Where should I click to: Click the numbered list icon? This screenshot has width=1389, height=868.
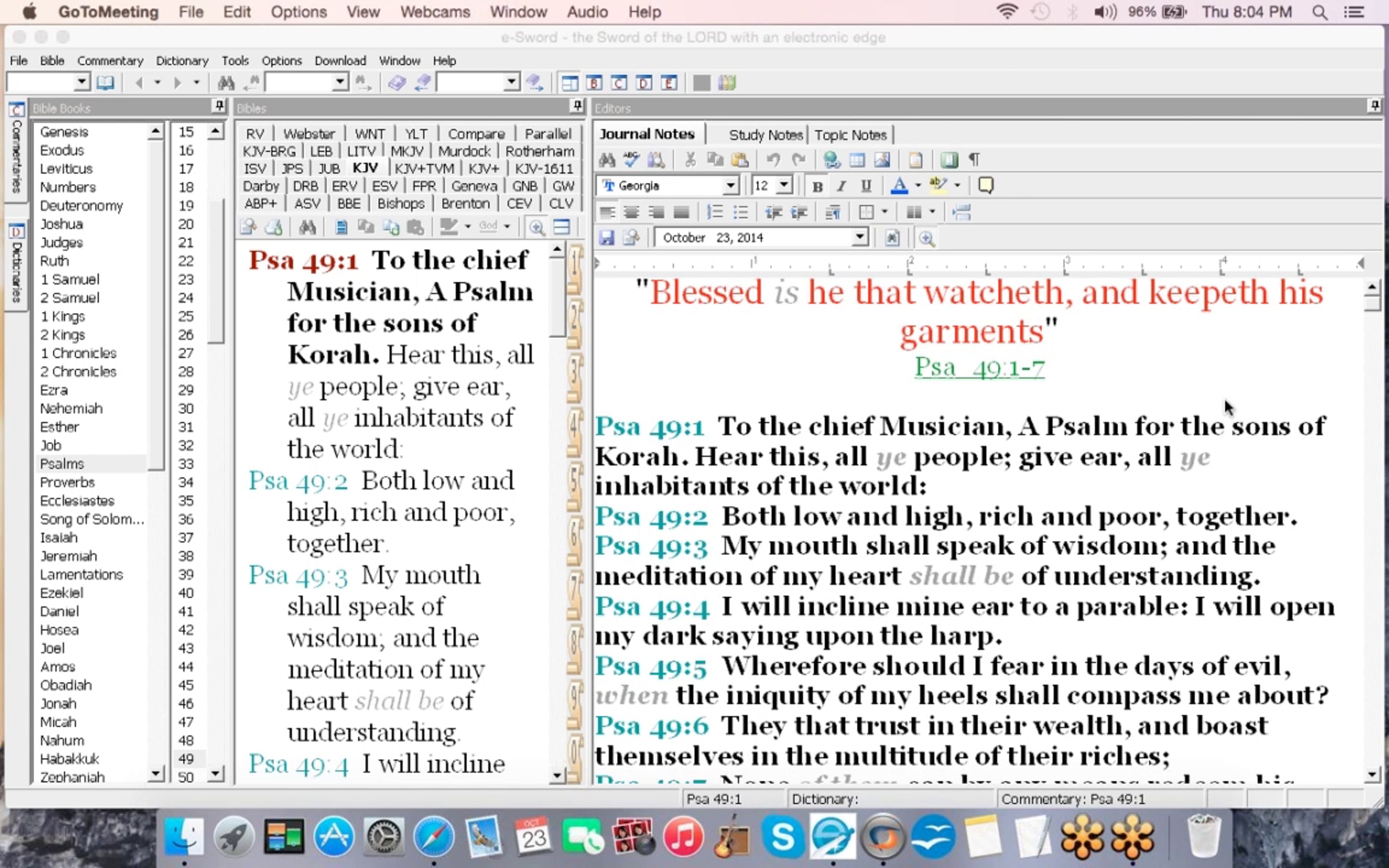tap(715, 212)
